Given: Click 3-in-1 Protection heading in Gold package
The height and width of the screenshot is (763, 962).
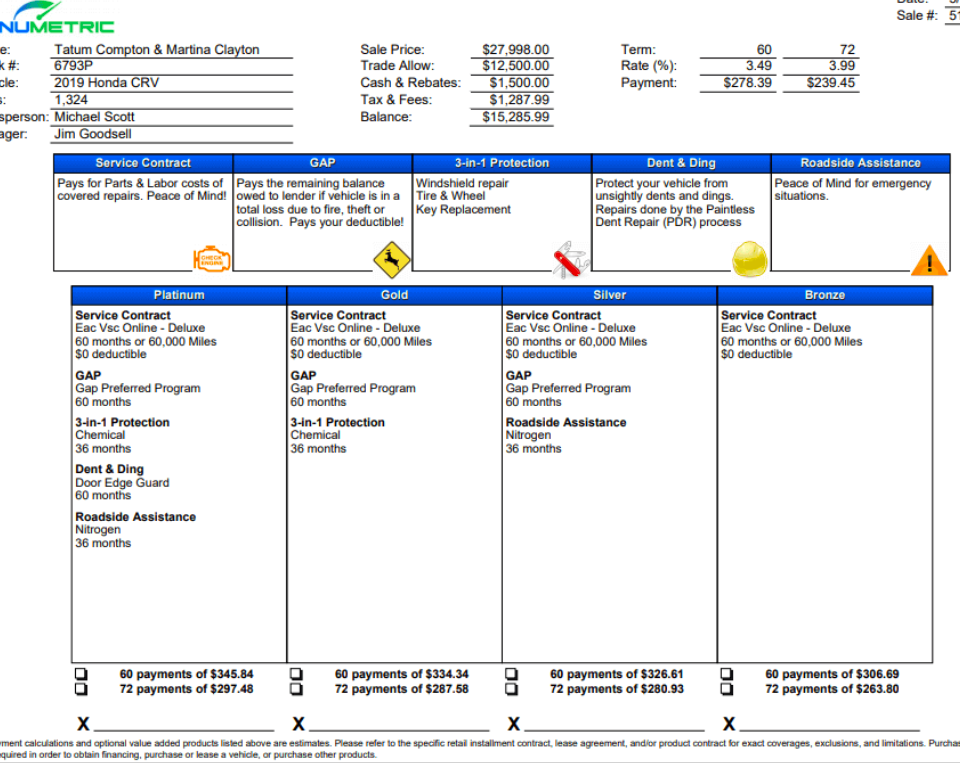Looking at the screenshot, I should [337, 423].
